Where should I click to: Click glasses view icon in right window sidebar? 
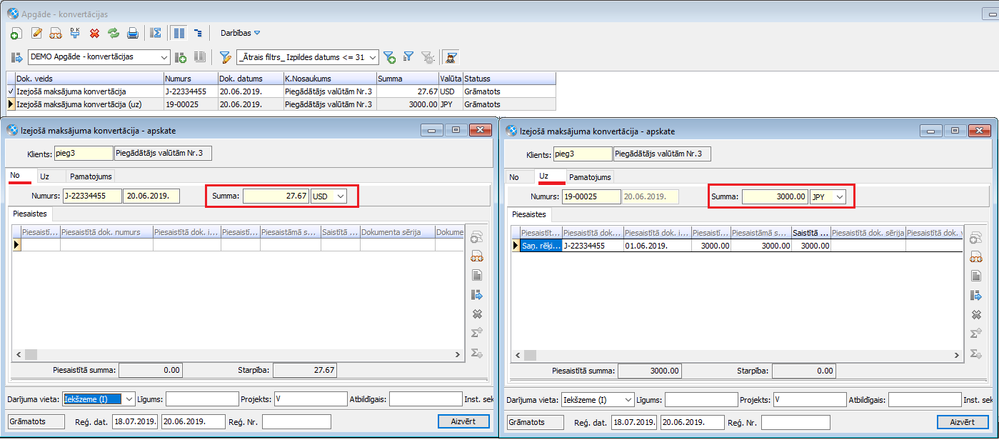(x=975, y=257)
